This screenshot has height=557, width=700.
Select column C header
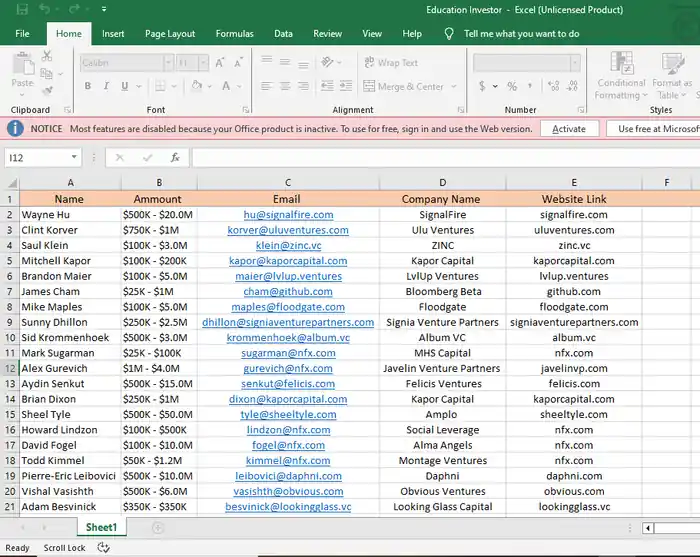(288, 183)
